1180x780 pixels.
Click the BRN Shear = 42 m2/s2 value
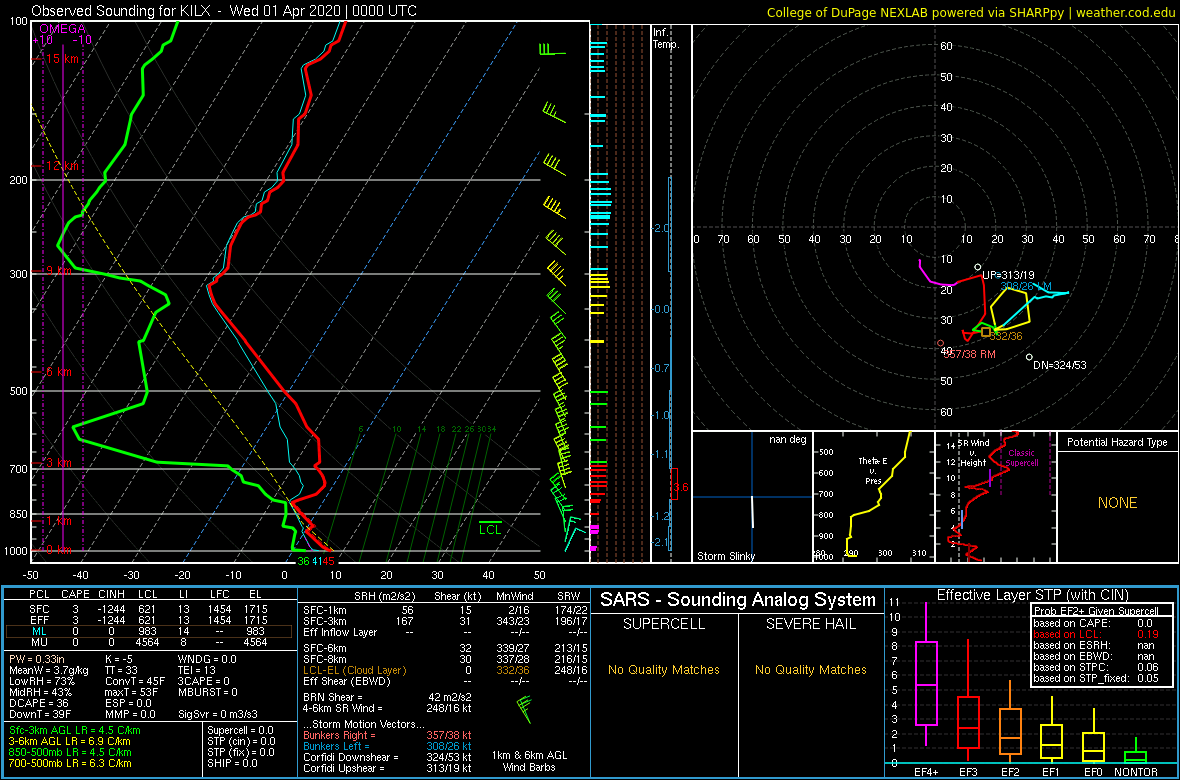[x=387, y=697]
